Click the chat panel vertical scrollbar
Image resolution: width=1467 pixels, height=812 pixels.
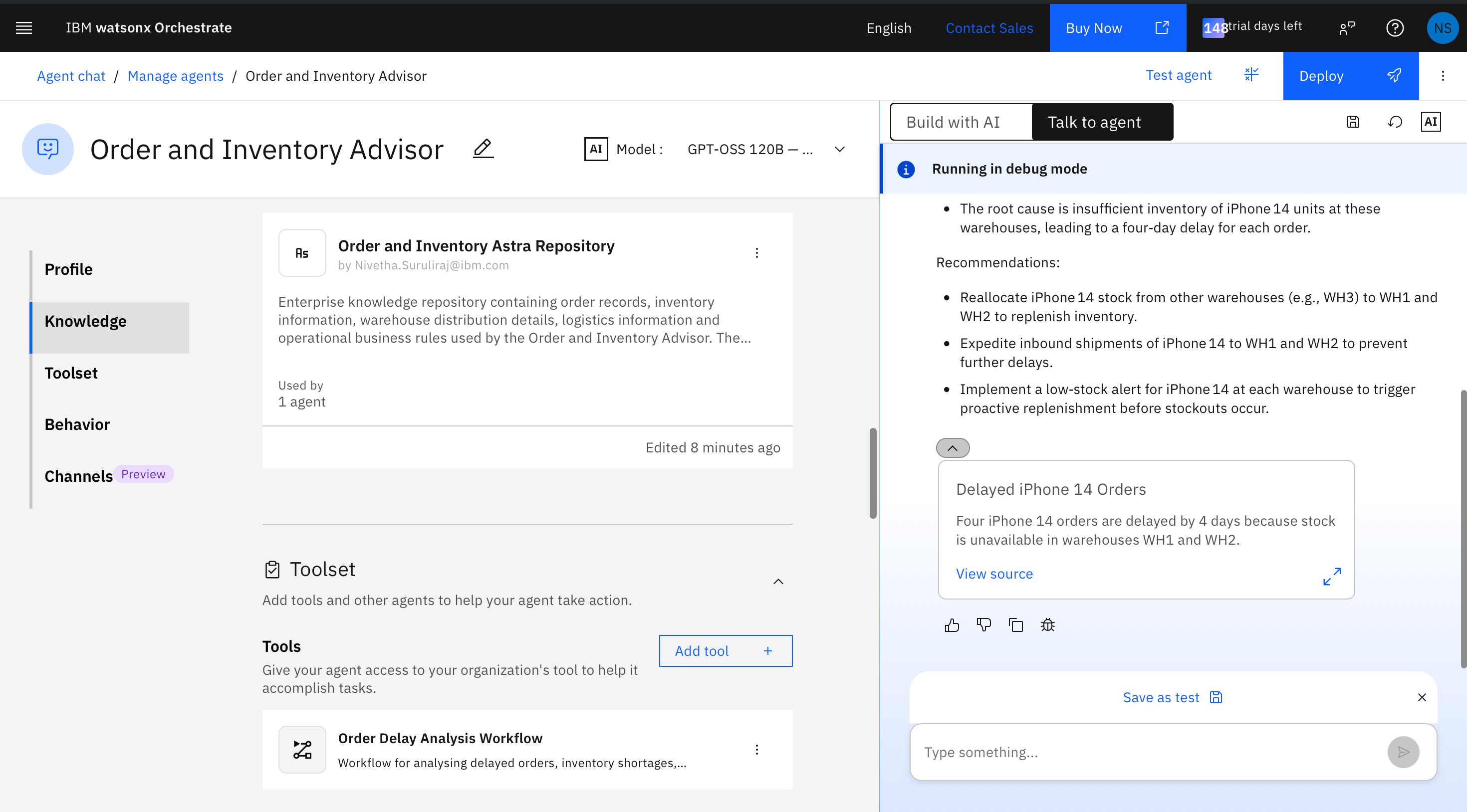click(x=1463, y=530)
